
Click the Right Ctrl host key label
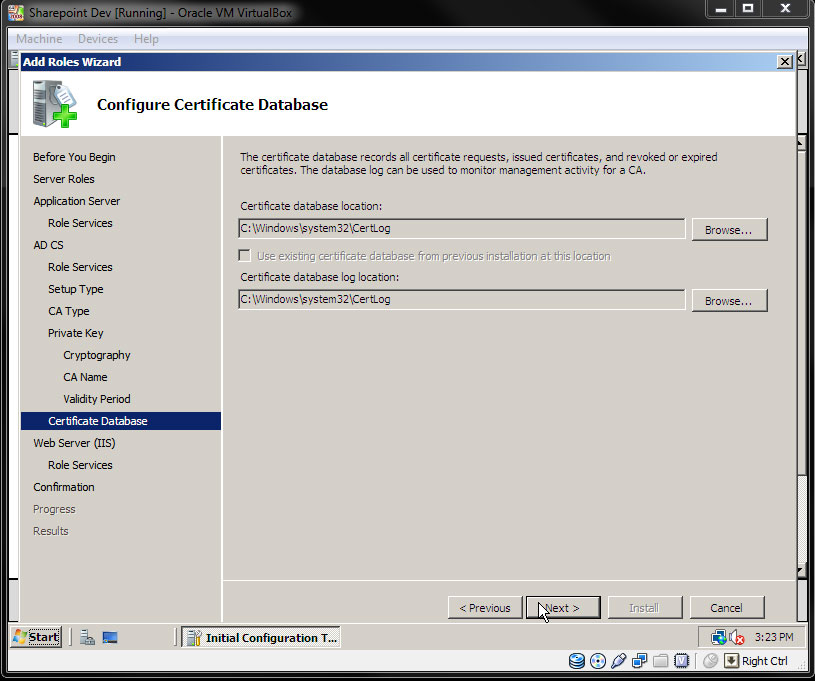point(765,661)
